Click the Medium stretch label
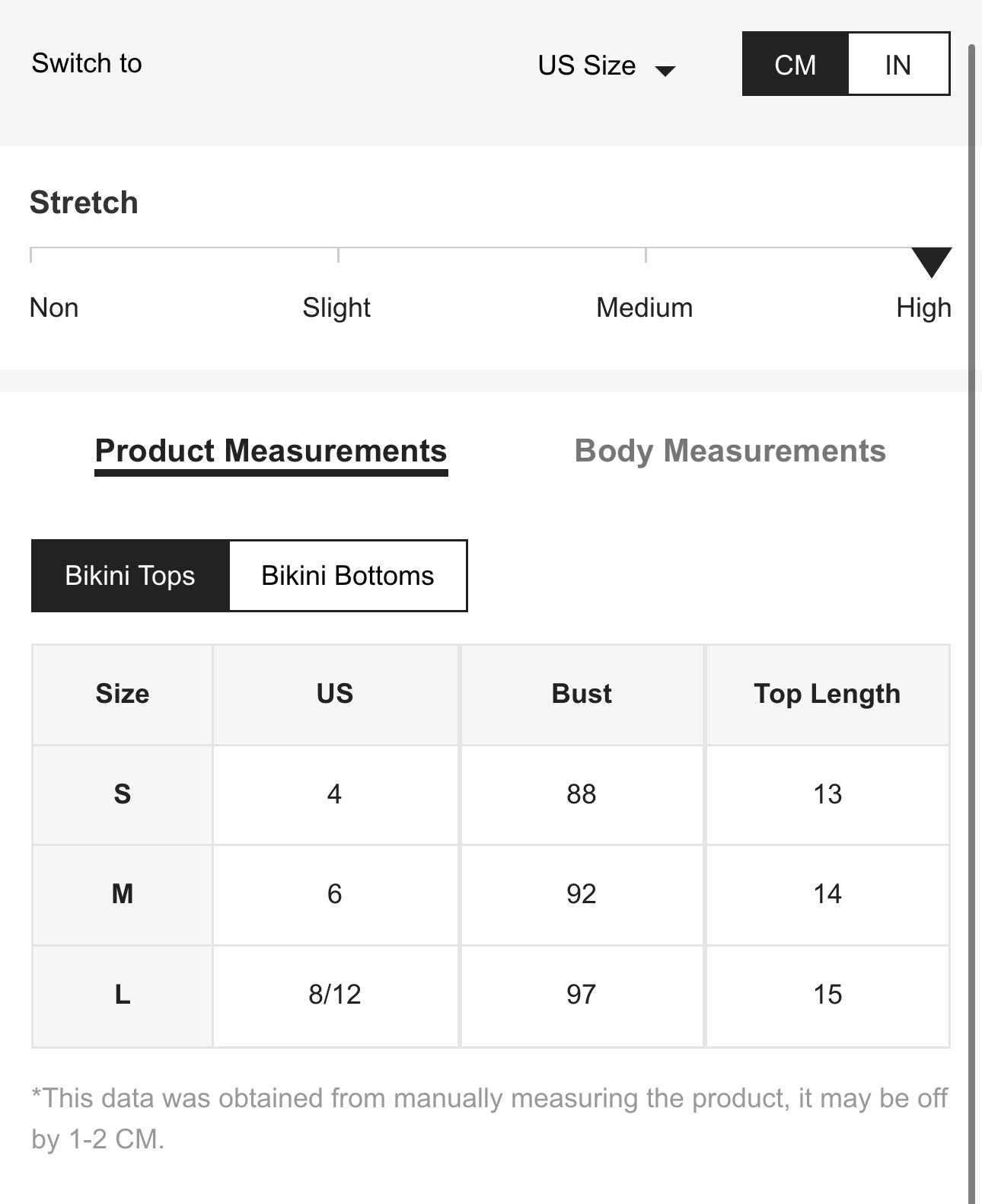982x1204 pixels. (x=644, y=308)
